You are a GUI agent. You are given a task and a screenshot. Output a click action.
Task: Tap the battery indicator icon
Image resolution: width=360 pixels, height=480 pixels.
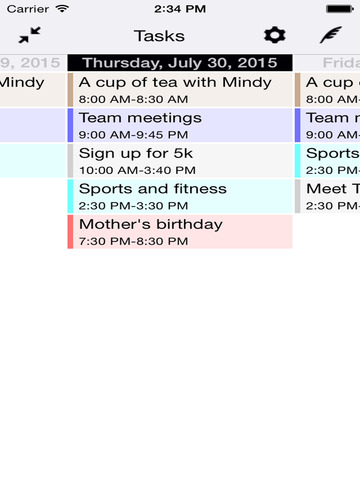pyautogui.click(x=340, y=9)
